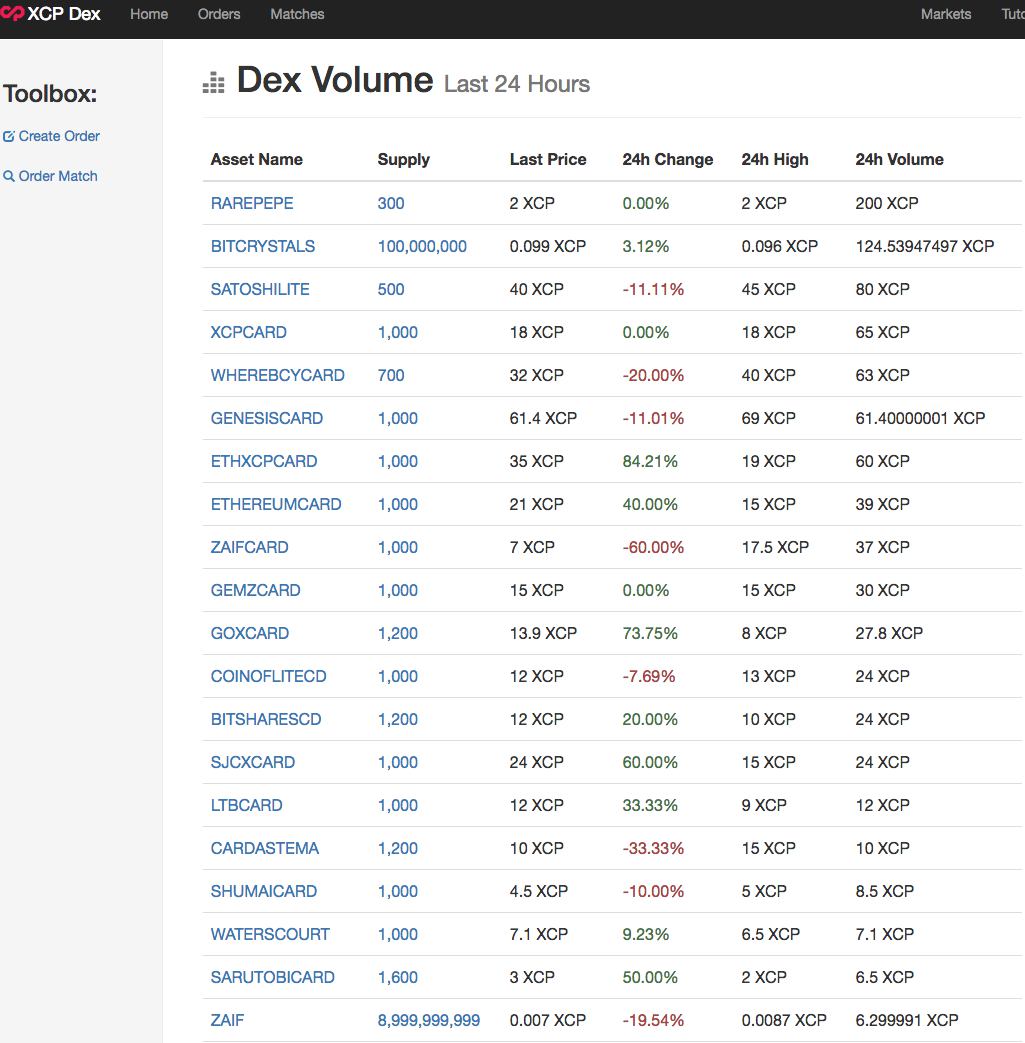Screen dimensions: 1025x1043
Task: Open the Matches nav item
Action: pyautogui.click(x=297, y=14)
